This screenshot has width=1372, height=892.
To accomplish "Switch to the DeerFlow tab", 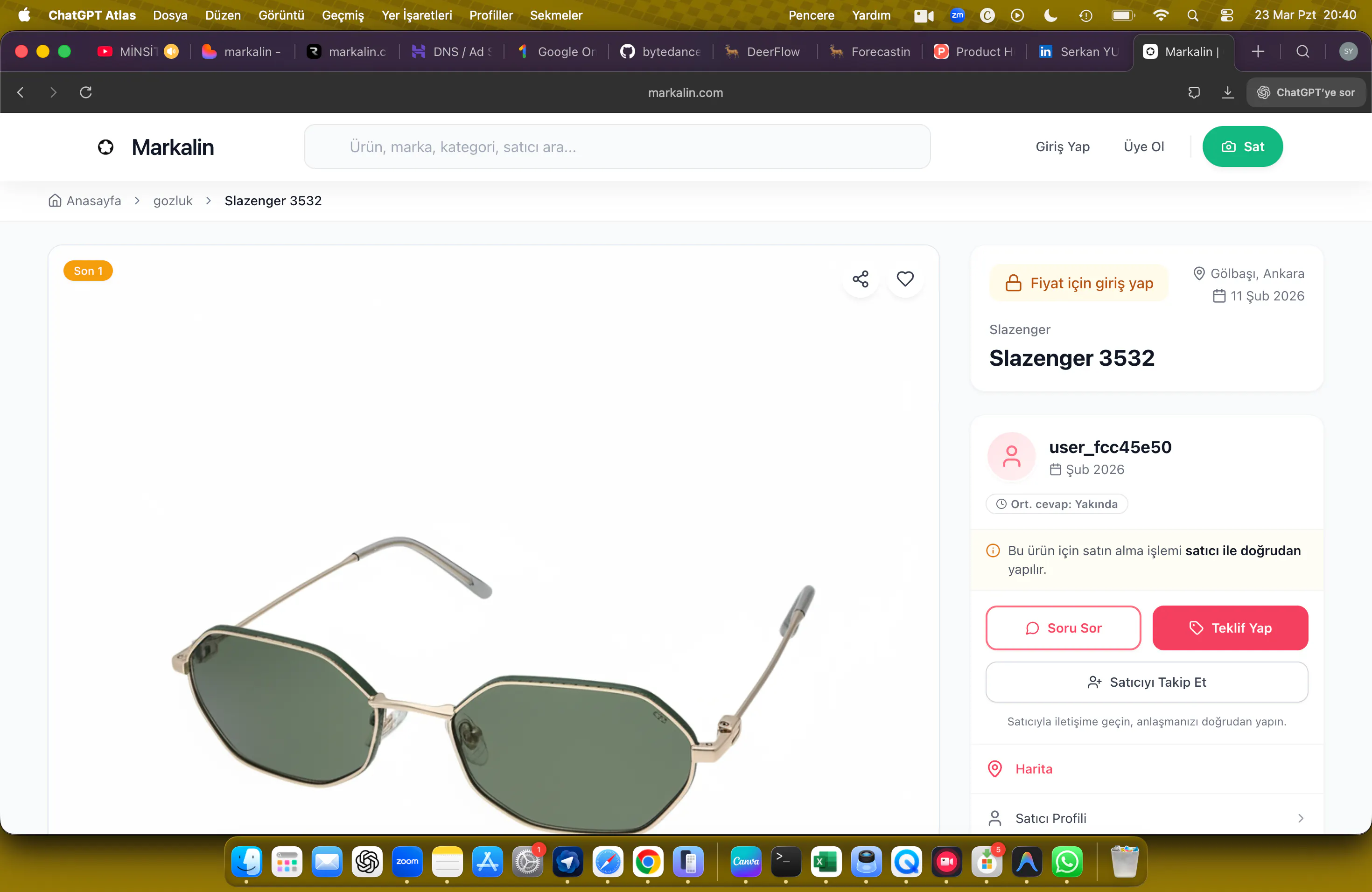I will pos(765,52).
